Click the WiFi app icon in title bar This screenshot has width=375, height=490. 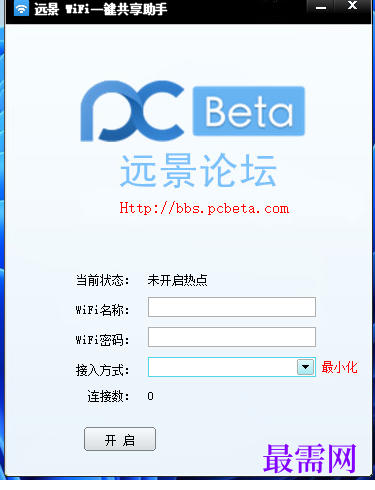21,8
